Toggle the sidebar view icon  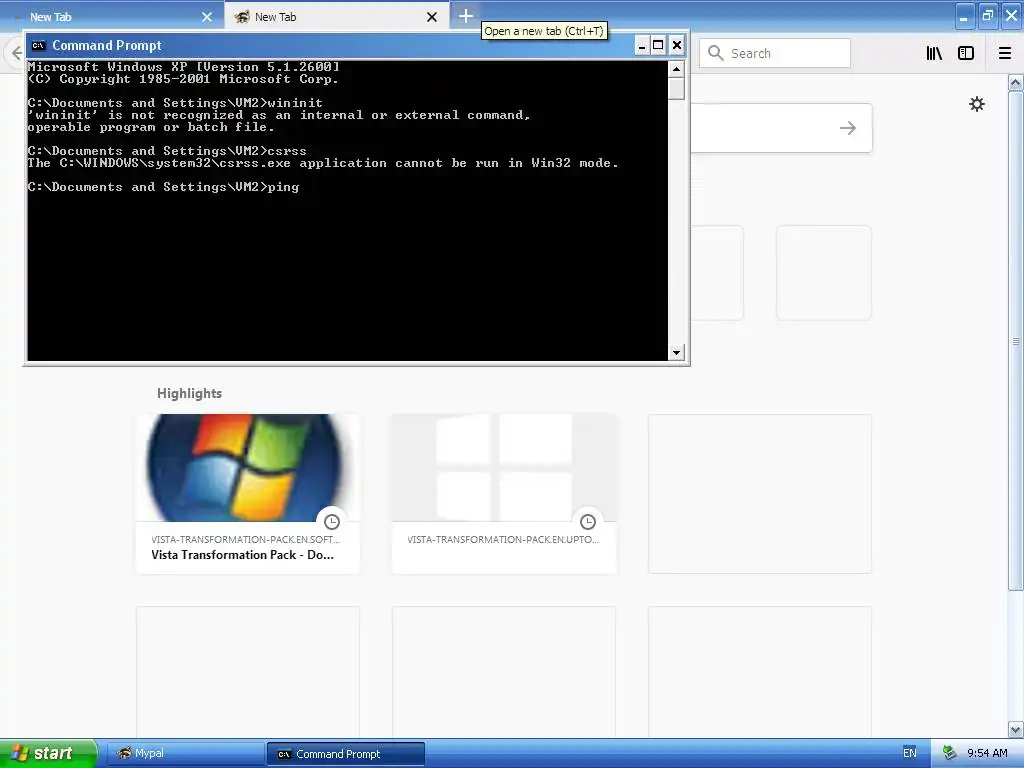tap(966, 54)
